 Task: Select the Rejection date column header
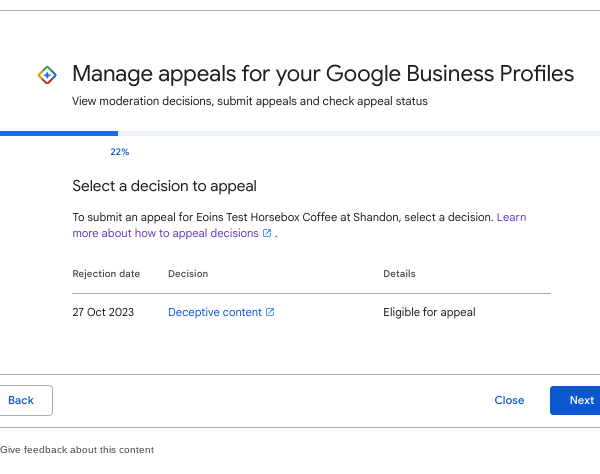point(106,273)
